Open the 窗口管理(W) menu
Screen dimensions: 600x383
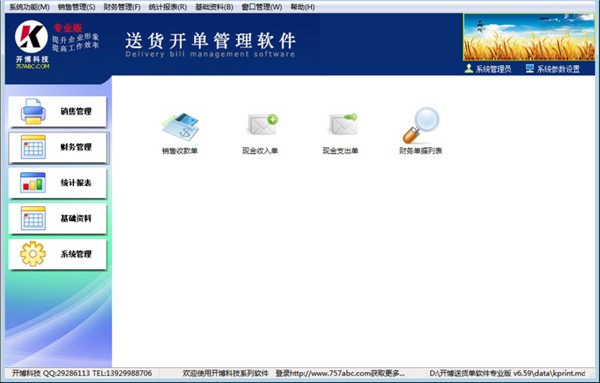coord(262,7)
